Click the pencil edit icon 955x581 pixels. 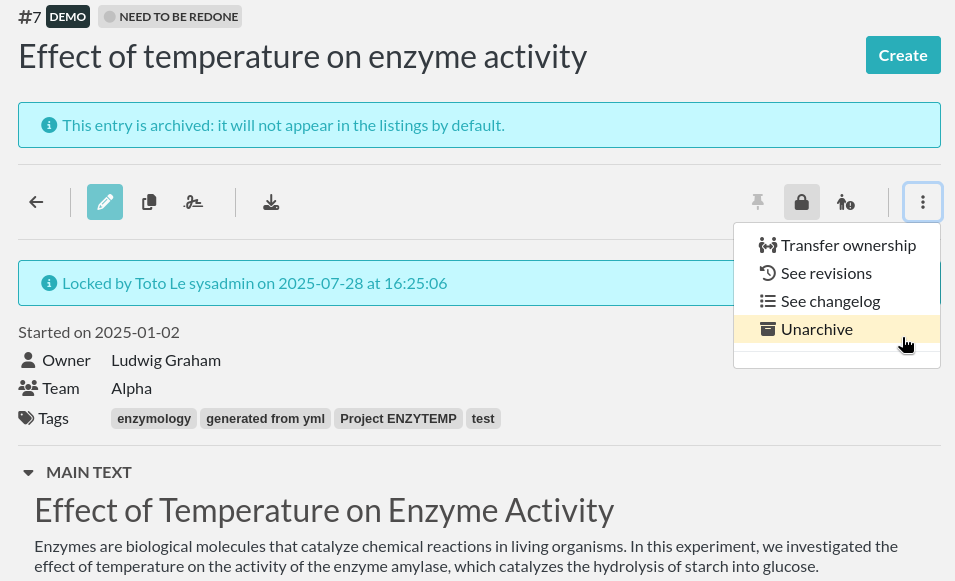coord(105,202)
